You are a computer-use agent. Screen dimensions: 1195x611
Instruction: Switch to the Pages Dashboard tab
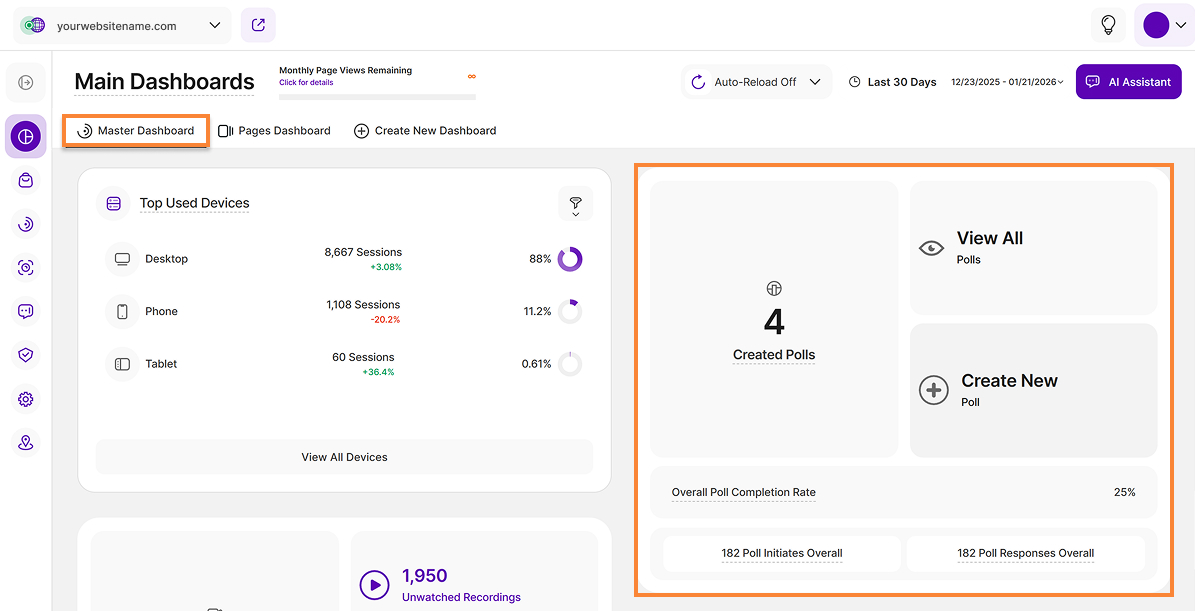point(275,131)
